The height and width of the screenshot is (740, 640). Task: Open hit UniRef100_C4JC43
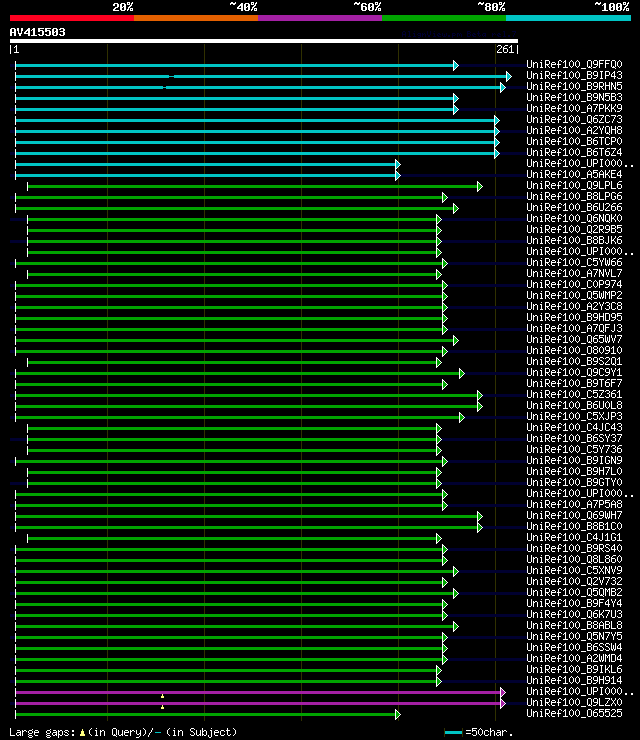[x=574, y=428]
